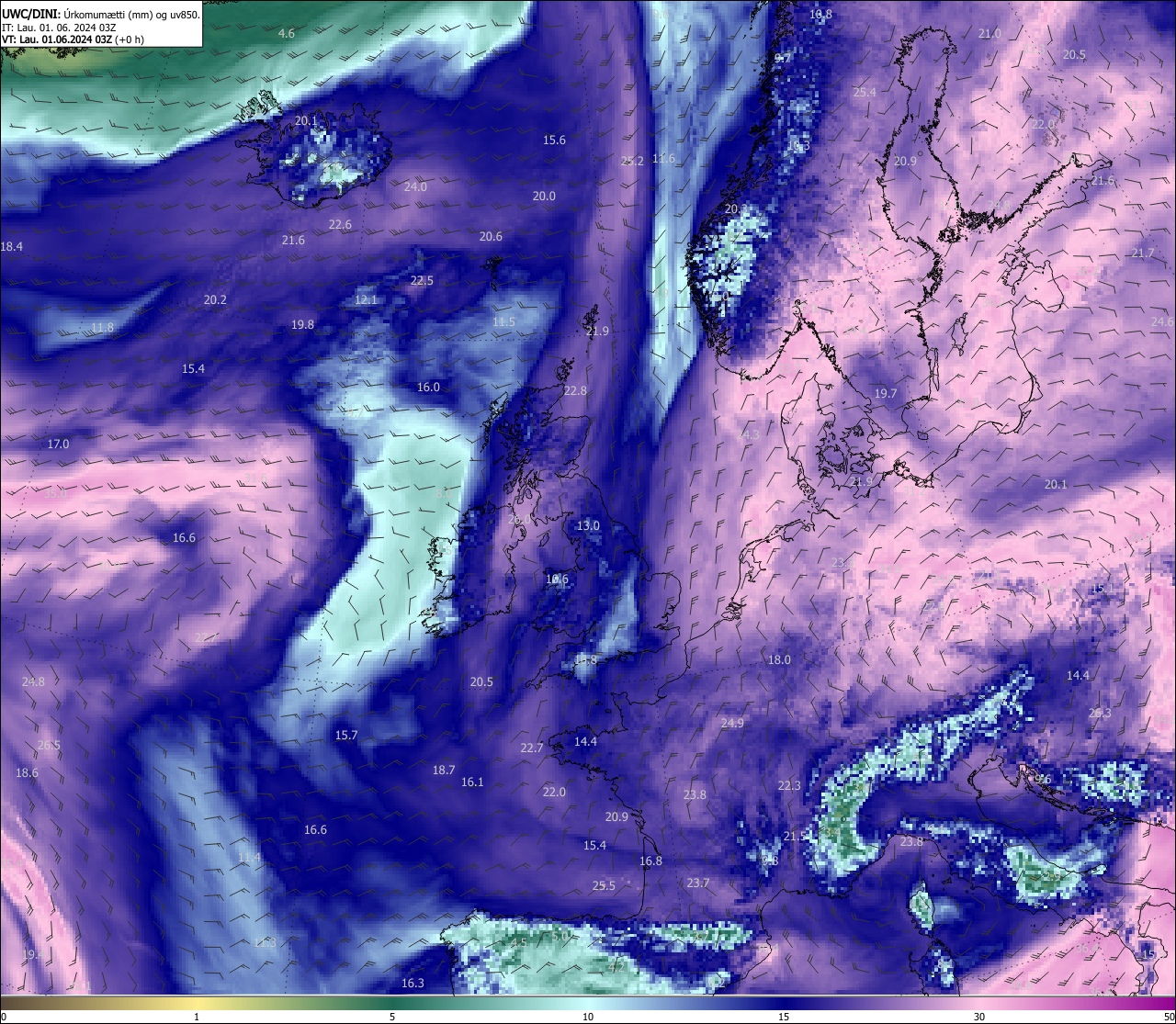Click the 17.0 value label
This screenshot has height=1024, width=1176.
click(58, 444)
